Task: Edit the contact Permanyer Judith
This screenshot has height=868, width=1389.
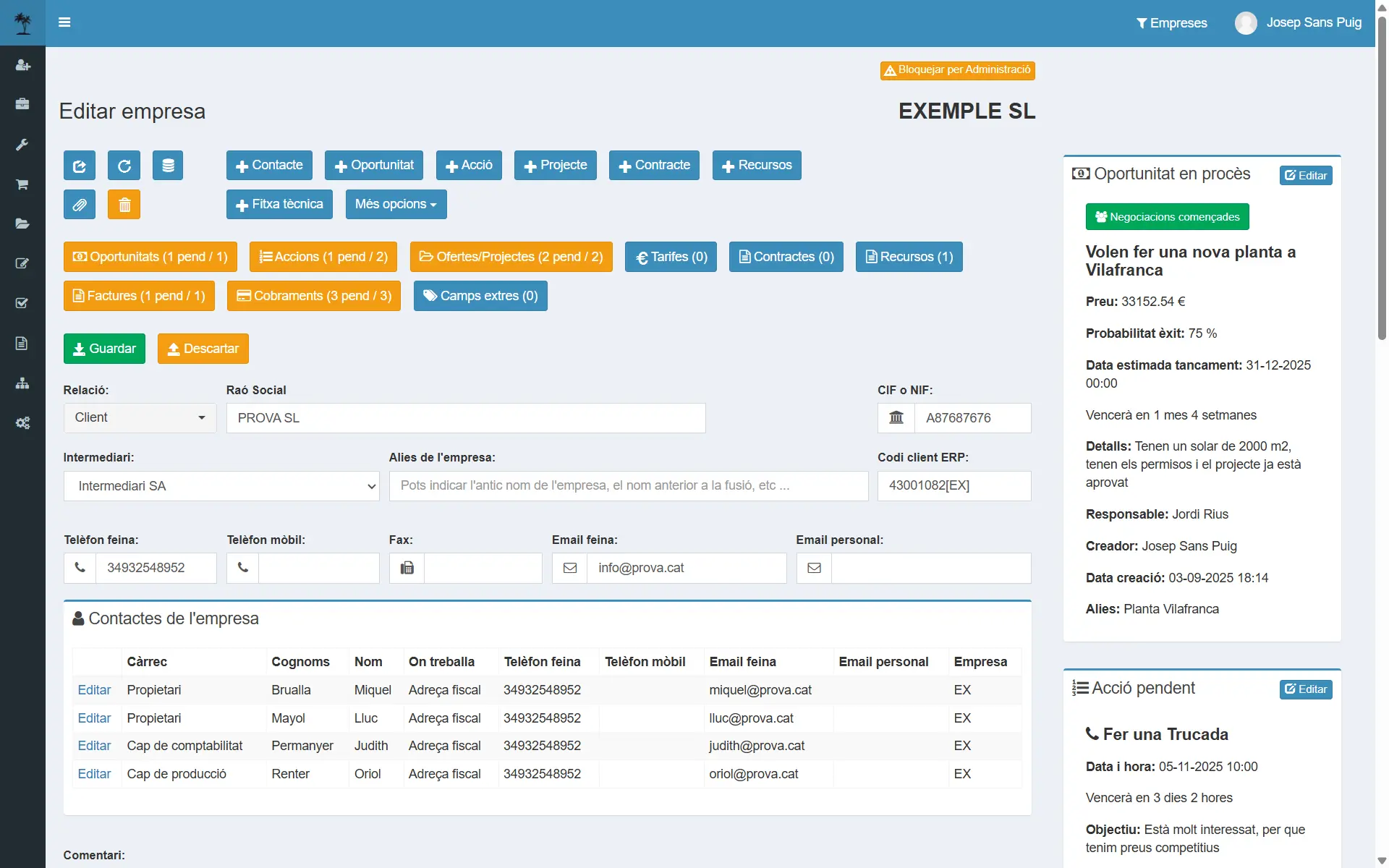Action: click(x=94, y=746)
